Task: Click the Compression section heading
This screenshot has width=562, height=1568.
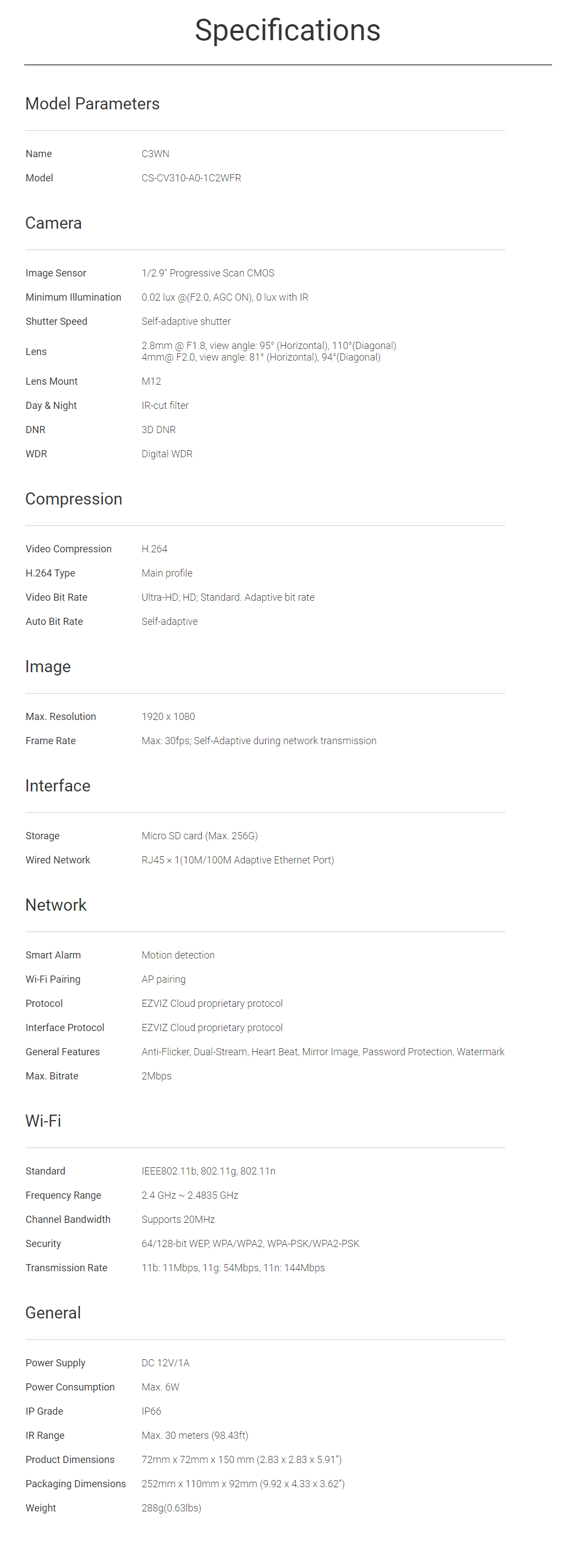Action: pos(74,499)
